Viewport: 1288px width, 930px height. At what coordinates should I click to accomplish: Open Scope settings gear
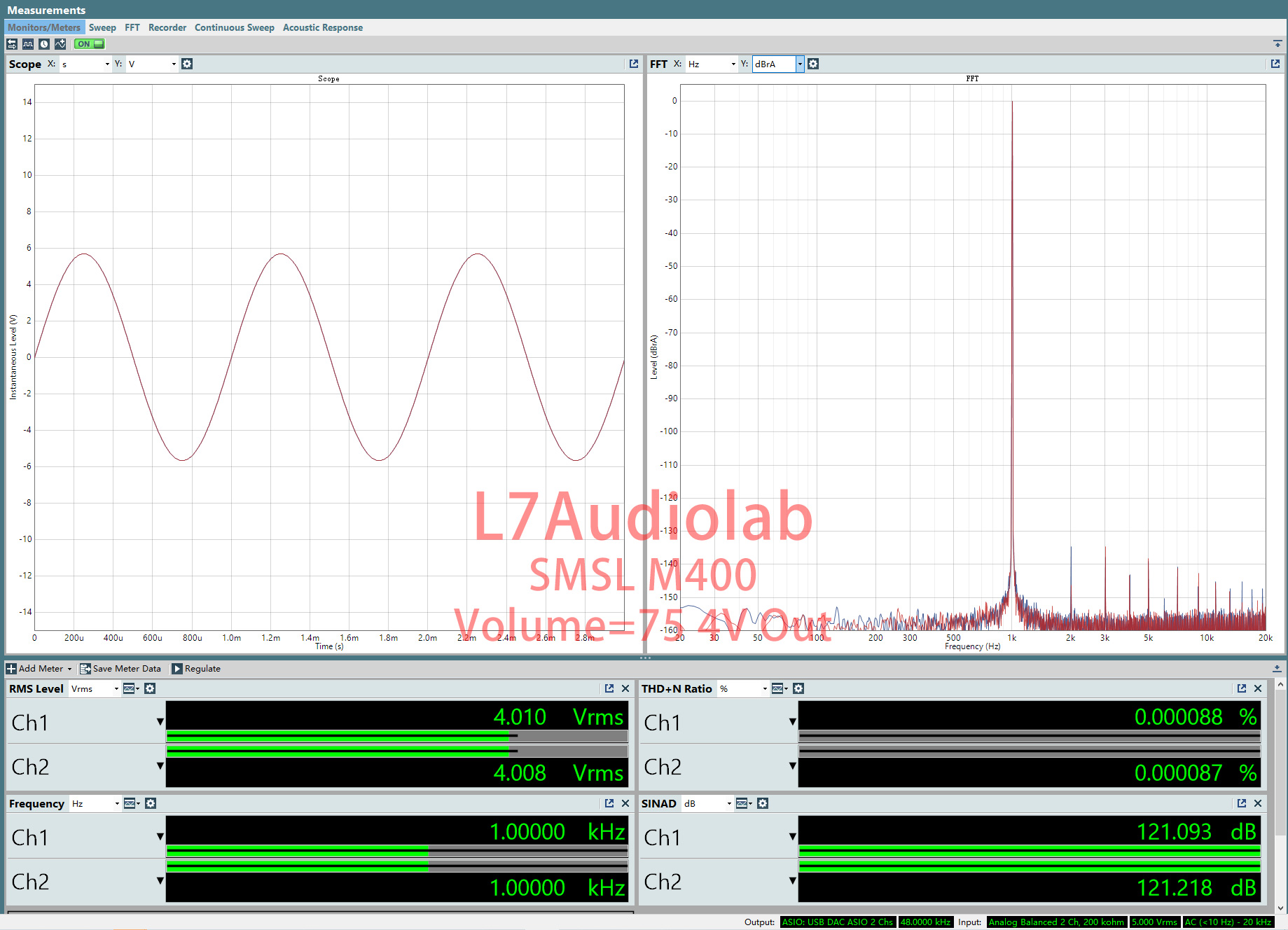[187, 64]
